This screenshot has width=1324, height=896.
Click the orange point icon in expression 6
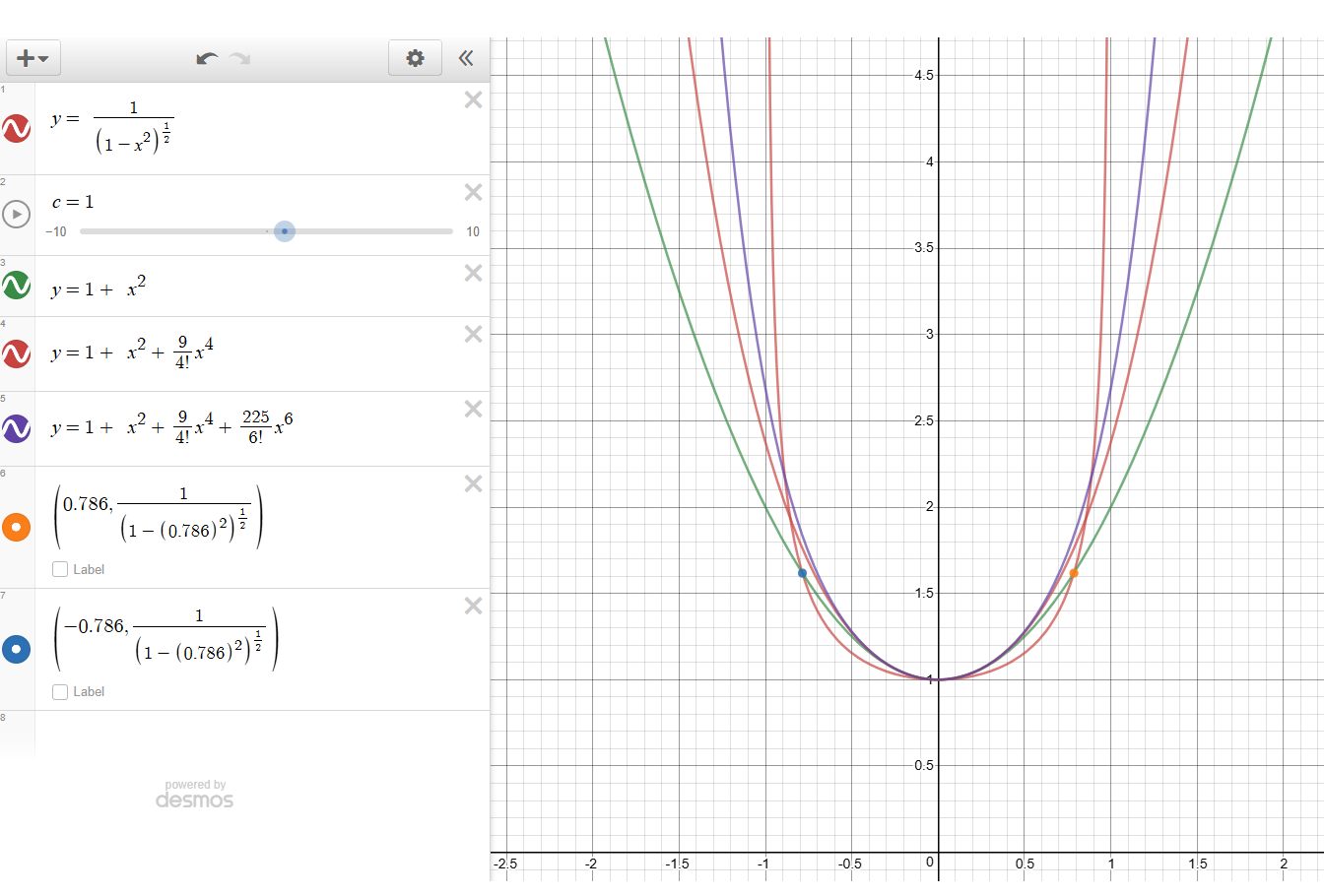[17, 527]
